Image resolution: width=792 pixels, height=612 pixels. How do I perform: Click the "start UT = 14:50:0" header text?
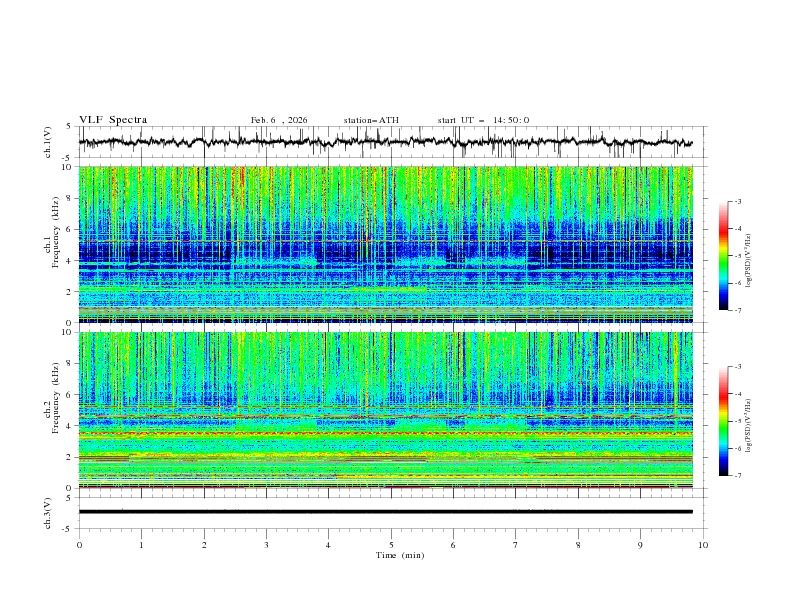[x=483, y=120]
